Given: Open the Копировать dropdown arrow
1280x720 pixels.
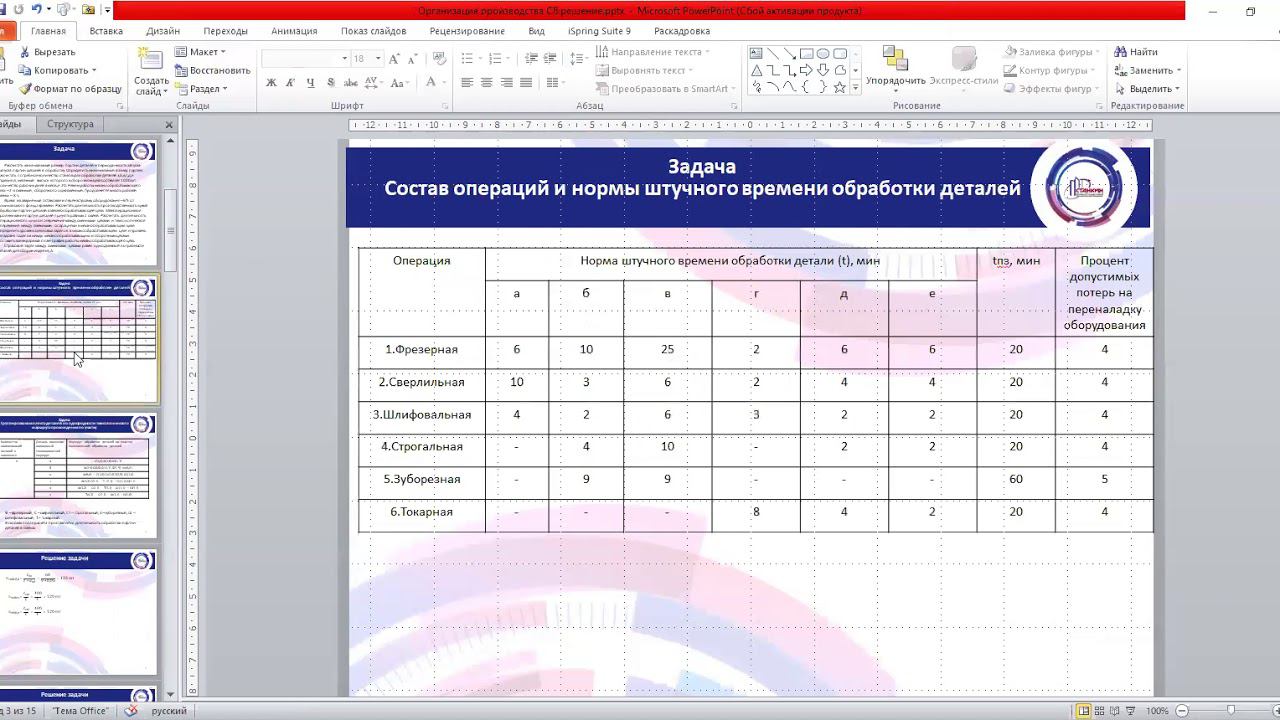Looking at the screenshot, I should tap(94, 70).
